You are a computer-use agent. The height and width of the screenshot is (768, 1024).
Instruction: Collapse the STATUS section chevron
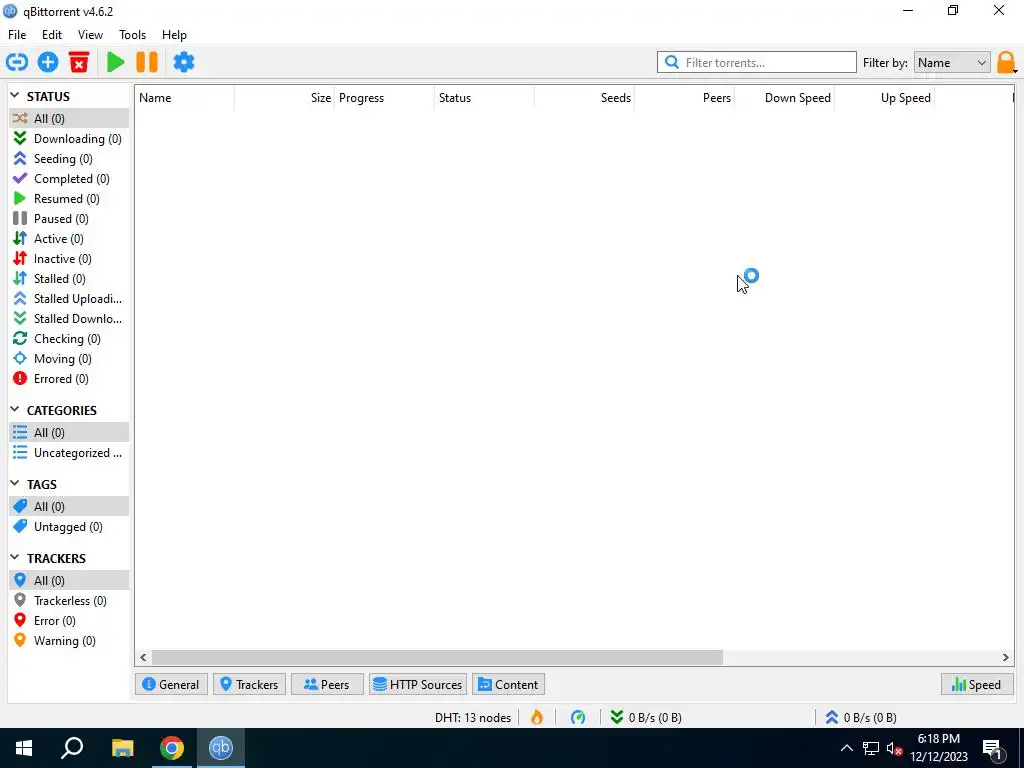(15, 96)
